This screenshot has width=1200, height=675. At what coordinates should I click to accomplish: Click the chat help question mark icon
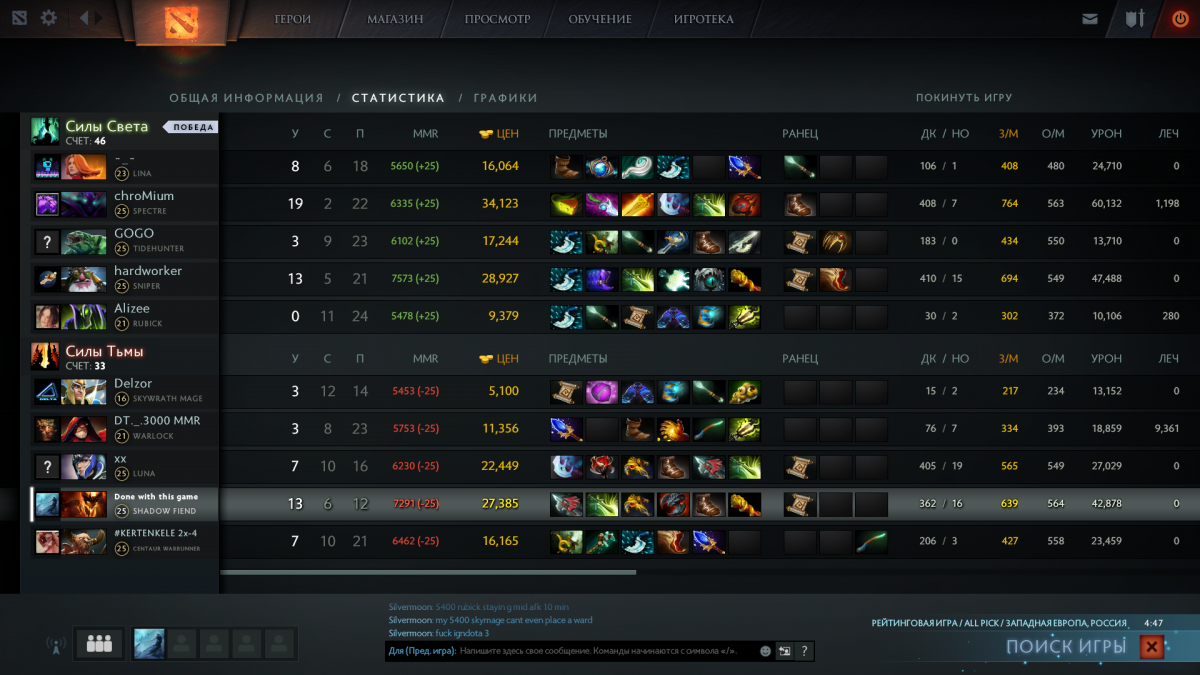coord(804,651)
